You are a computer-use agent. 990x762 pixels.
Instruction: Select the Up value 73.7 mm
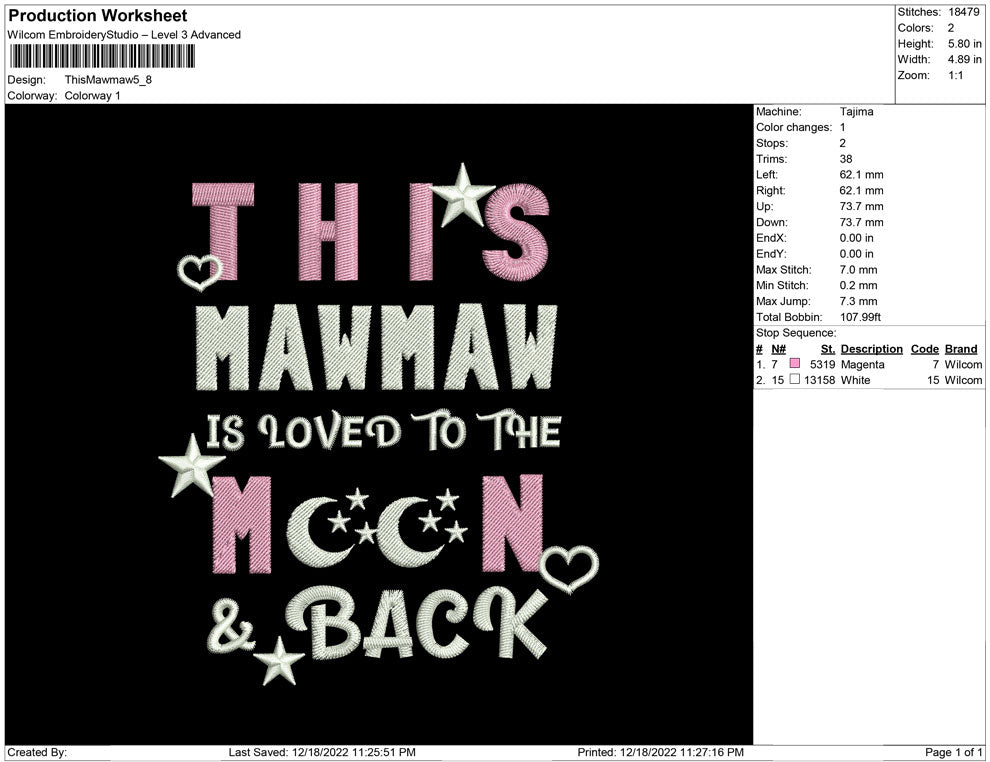coord(861,206)
